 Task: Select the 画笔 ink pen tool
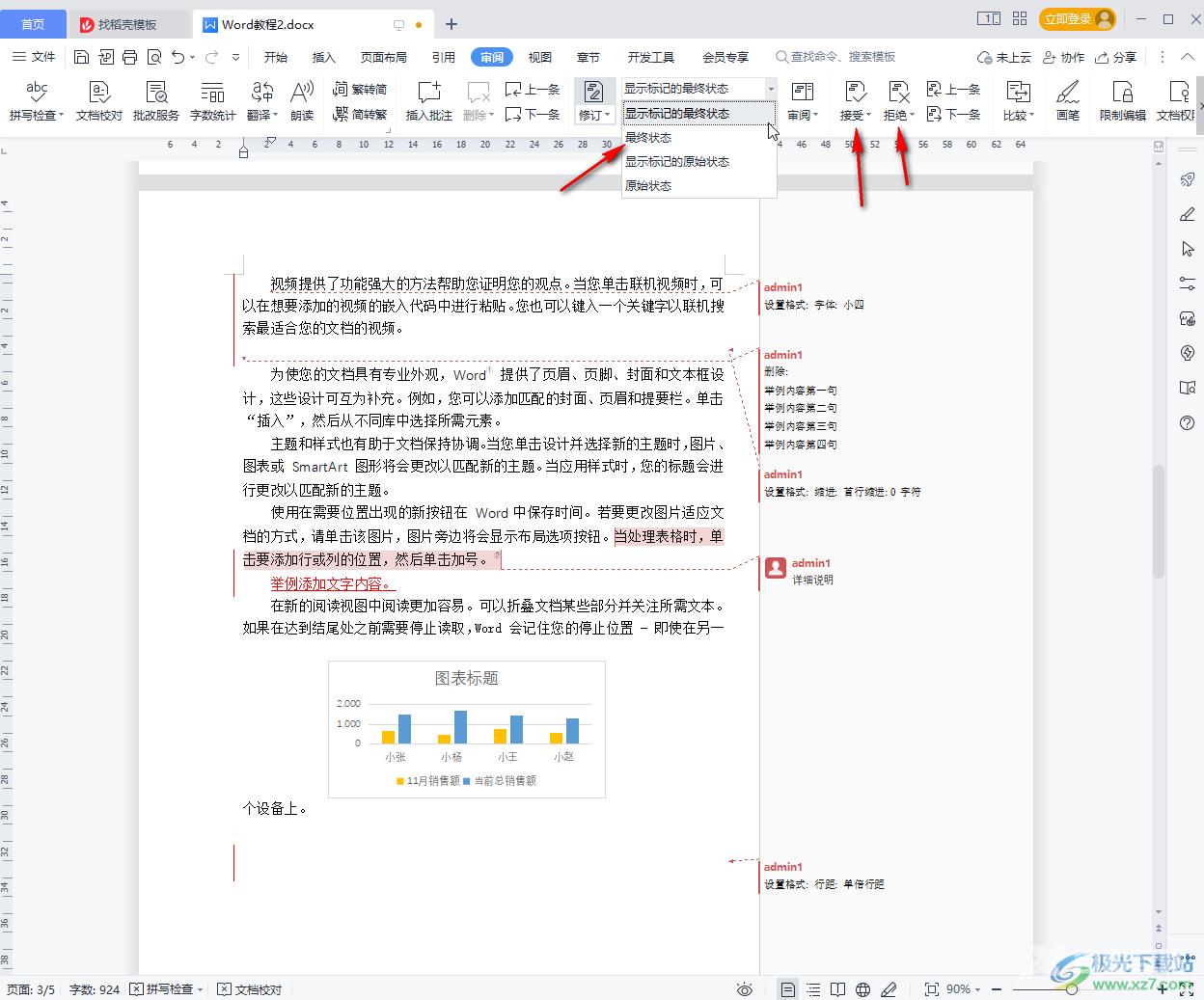1067,101
